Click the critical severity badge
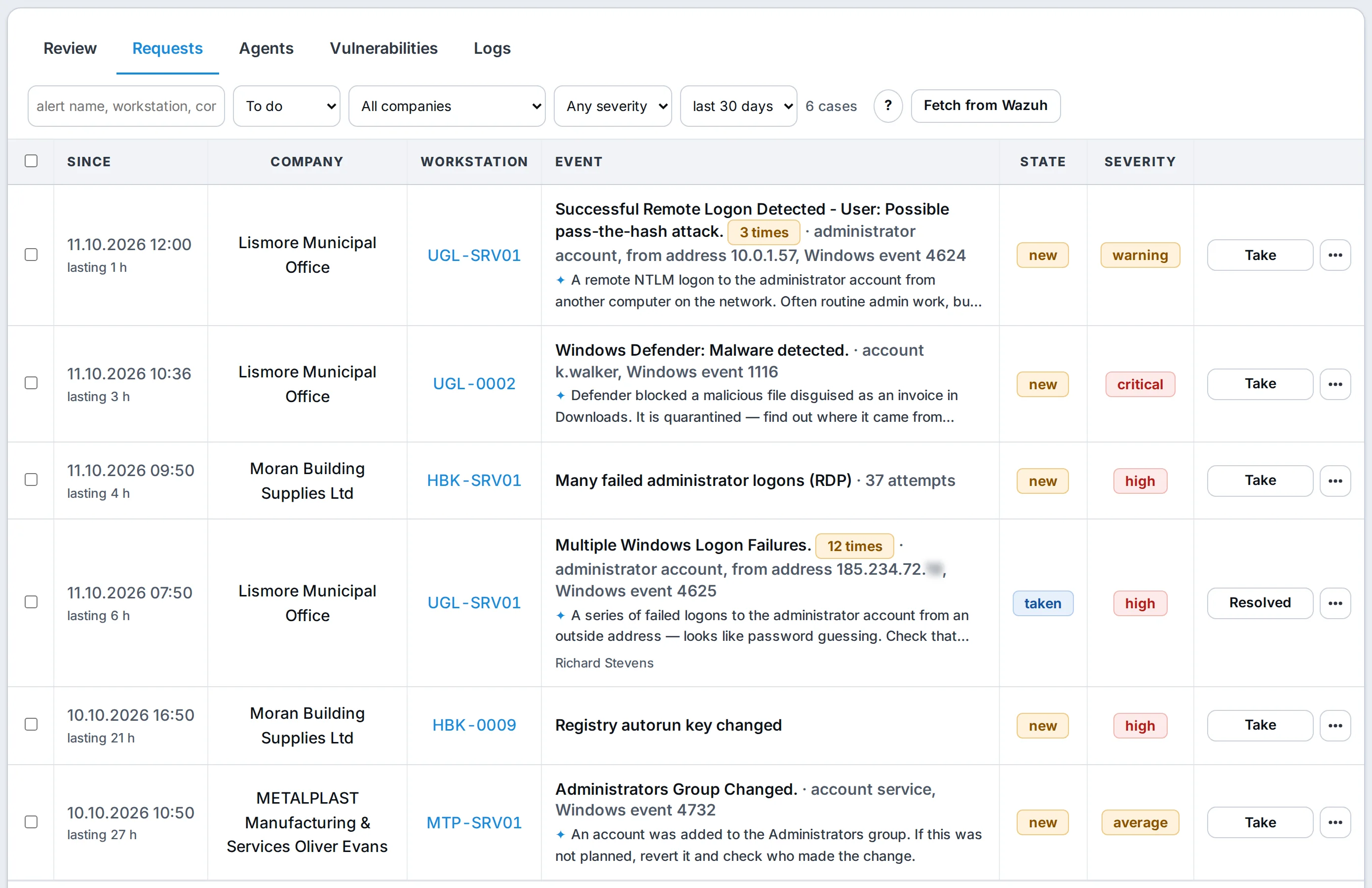This screenshot has width=1372, height=888. (1140, 384)
